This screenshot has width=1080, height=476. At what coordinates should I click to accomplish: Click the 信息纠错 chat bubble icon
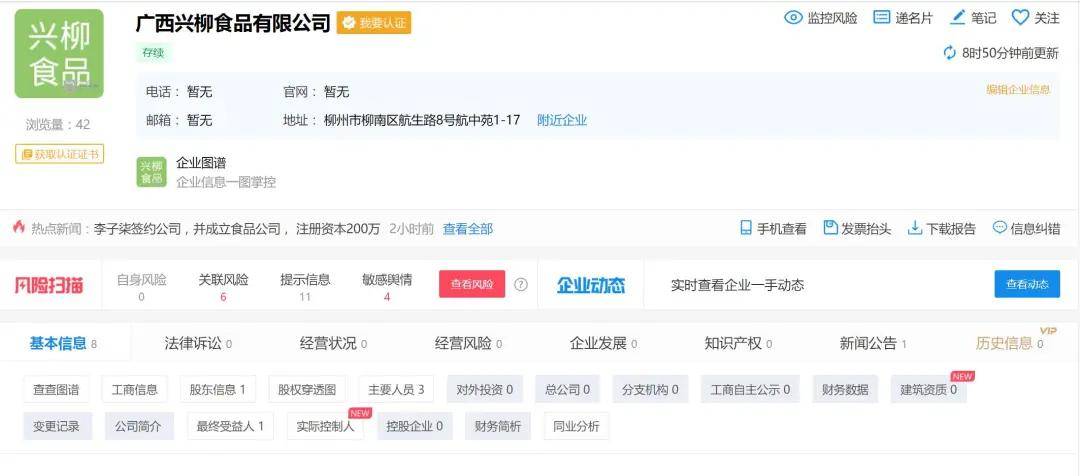coord(999,228)
